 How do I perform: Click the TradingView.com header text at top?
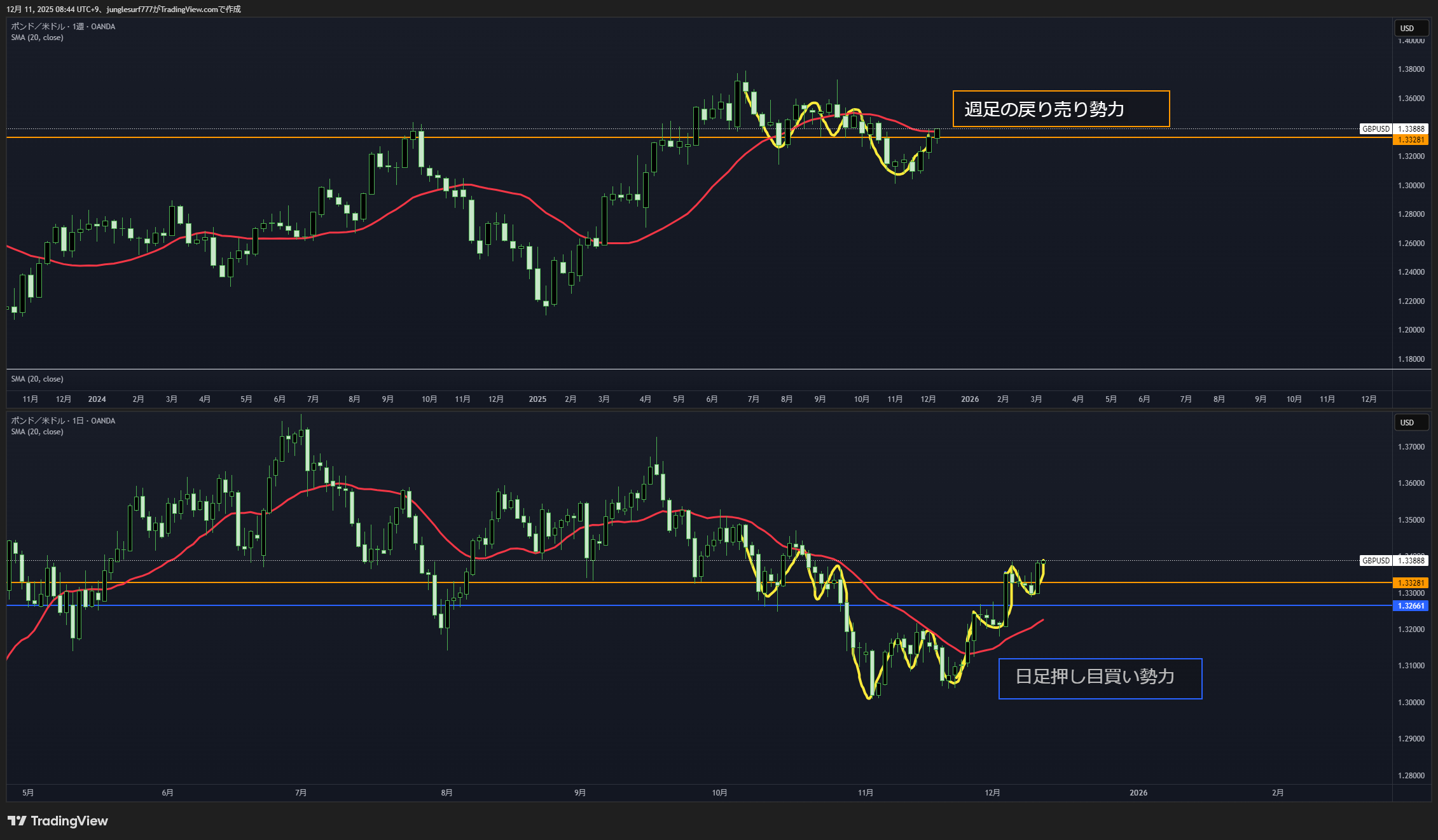point(189,9)
